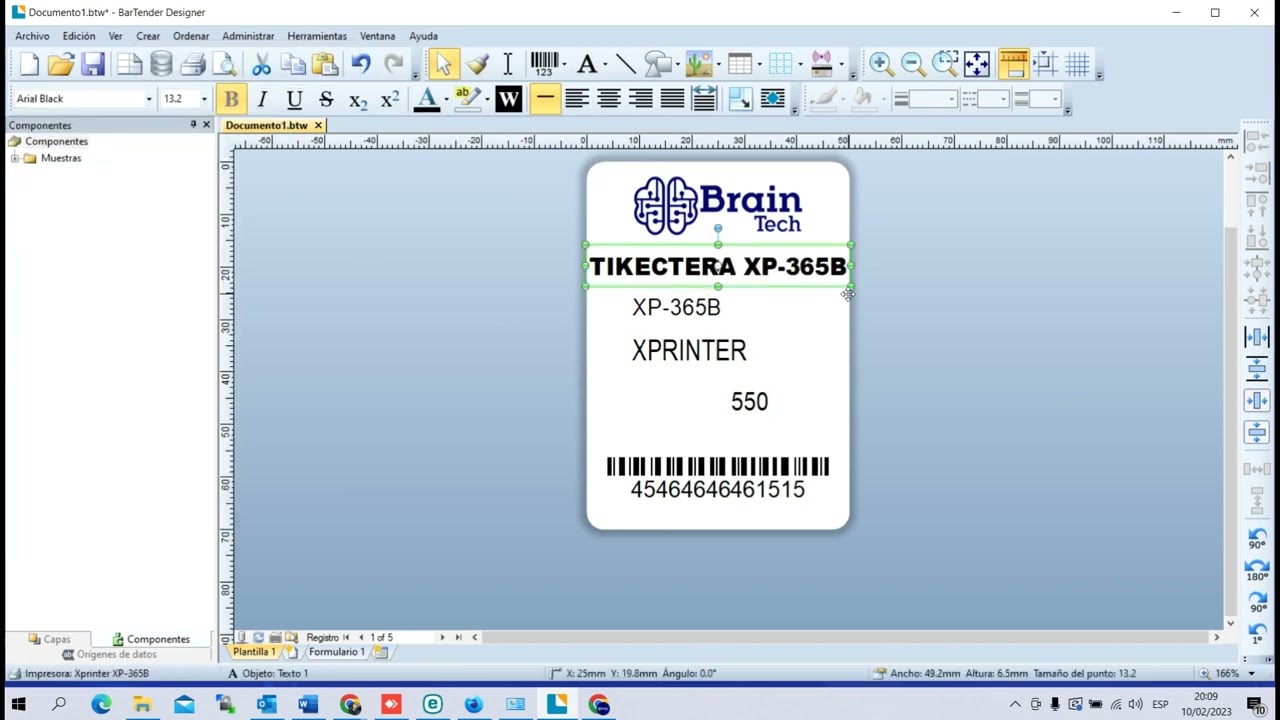The width and height of the screenshot is (1280, 720).
Task: Fit label to window zoom icon
Action: click(x=977, y=65)
